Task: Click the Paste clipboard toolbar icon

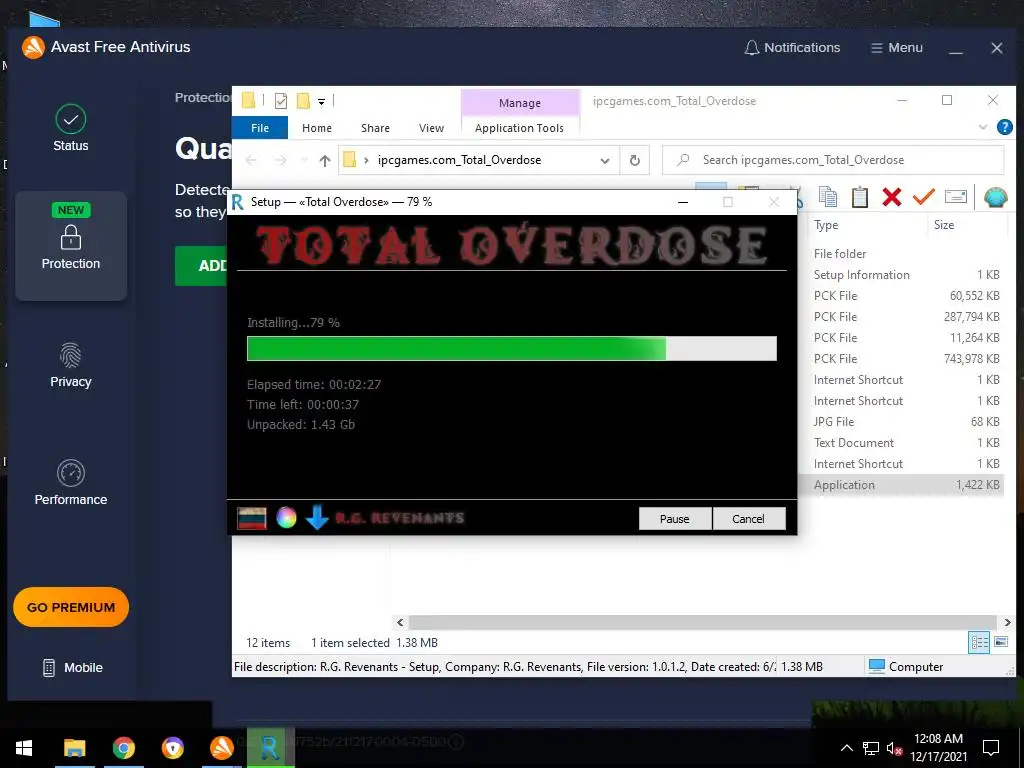Action: pos(859,197)
